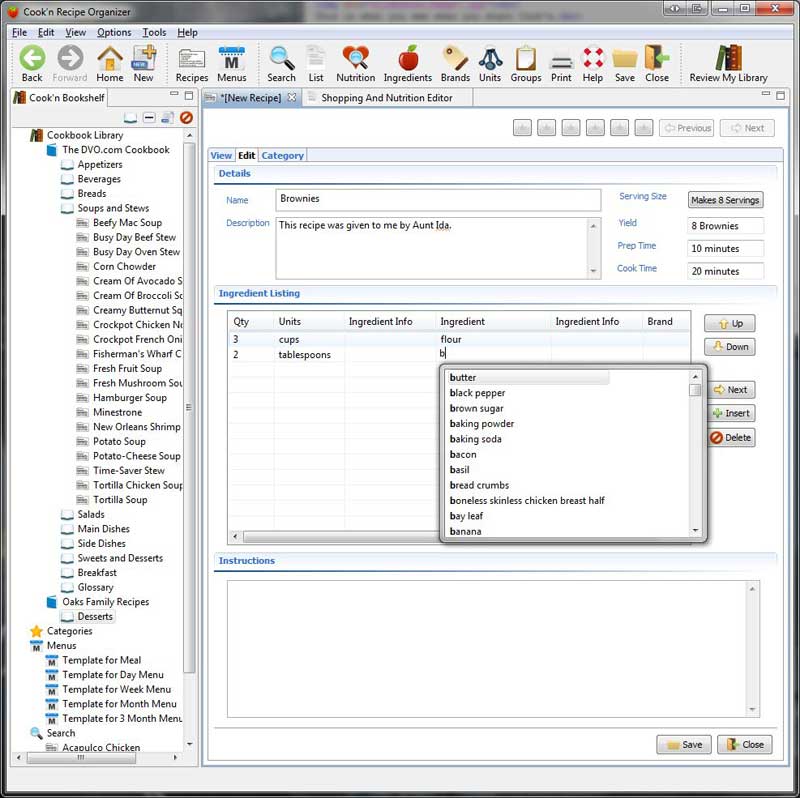This screenshot has width=800, height=798.
Task: Open the Ingredients apple icon
Action: pyautogui.click(x=408, y=64)
